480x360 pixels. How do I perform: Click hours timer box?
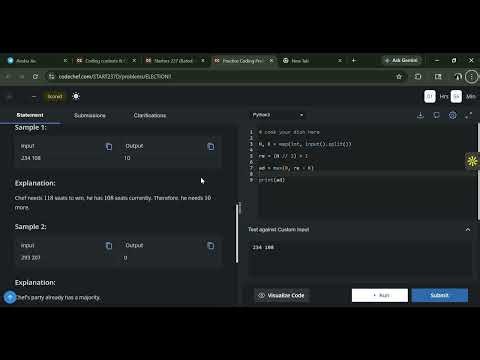pos(430,97)
